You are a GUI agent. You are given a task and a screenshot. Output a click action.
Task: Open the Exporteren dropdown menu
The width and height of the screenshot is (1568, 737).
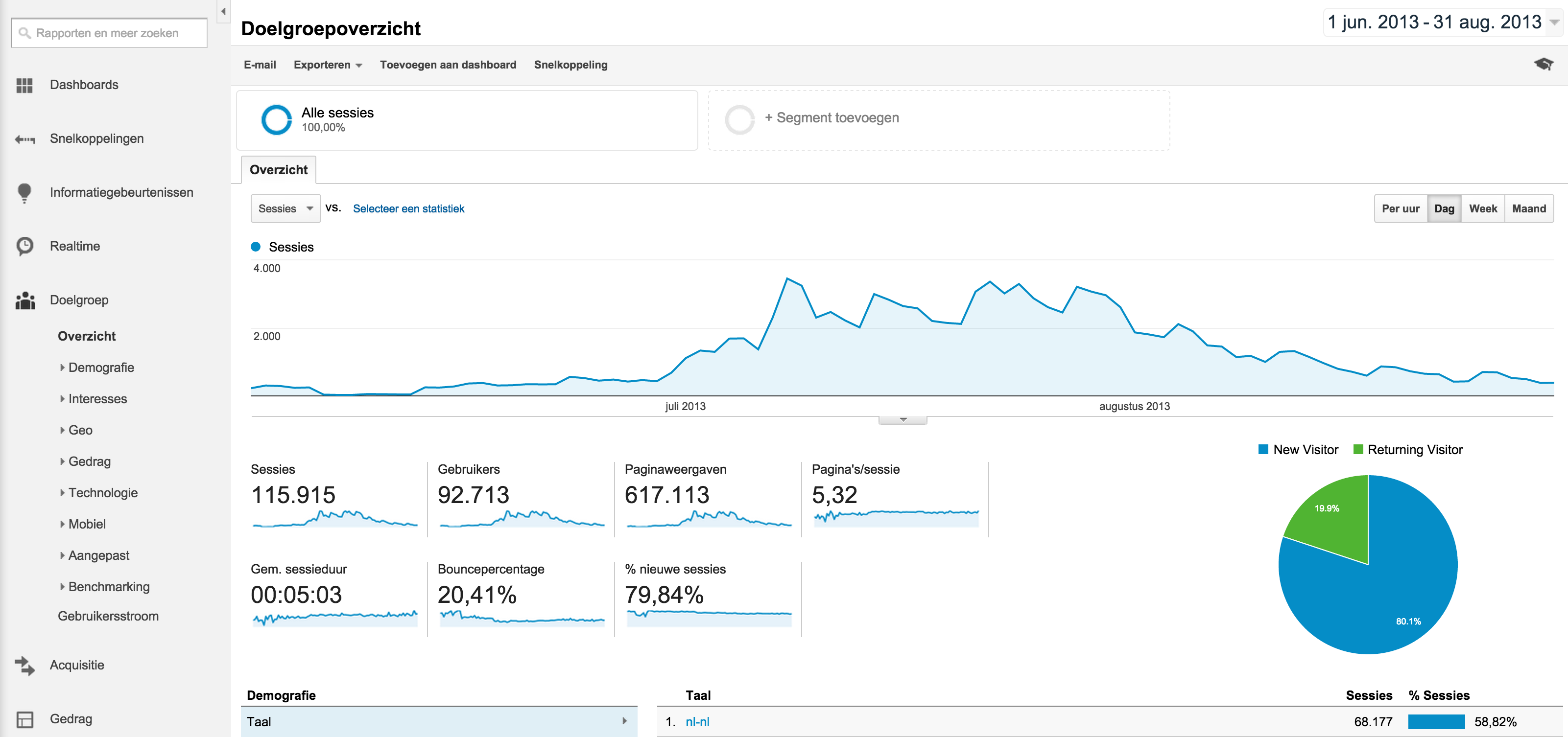click(328, 65)
